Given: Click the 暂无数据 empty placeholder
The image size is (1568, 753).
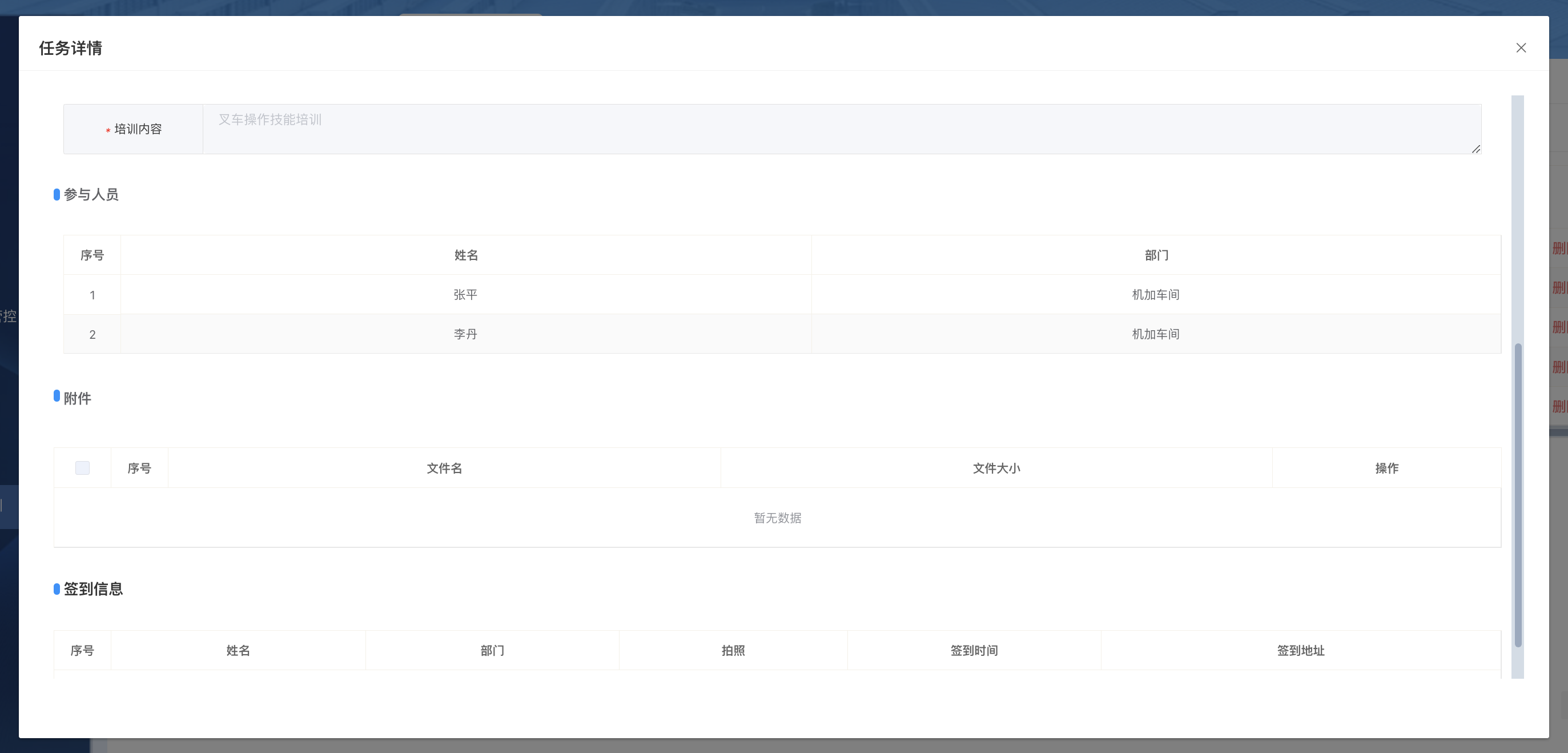Looking at the screenshot, I should pos(777,518).
